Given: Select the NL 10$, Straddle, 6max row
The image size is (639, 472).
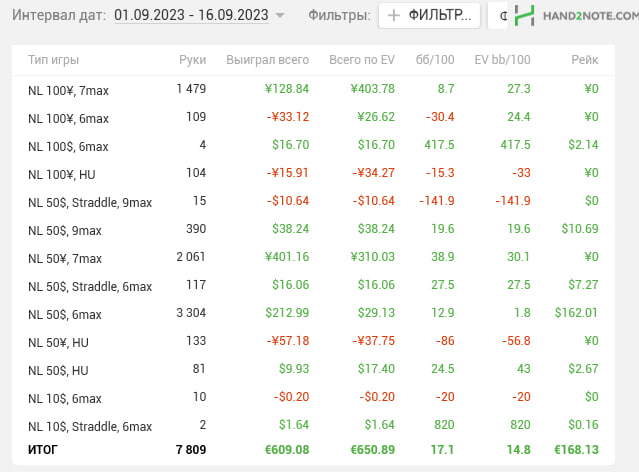Looking at the screenshot, I should (x=313, y=425).
